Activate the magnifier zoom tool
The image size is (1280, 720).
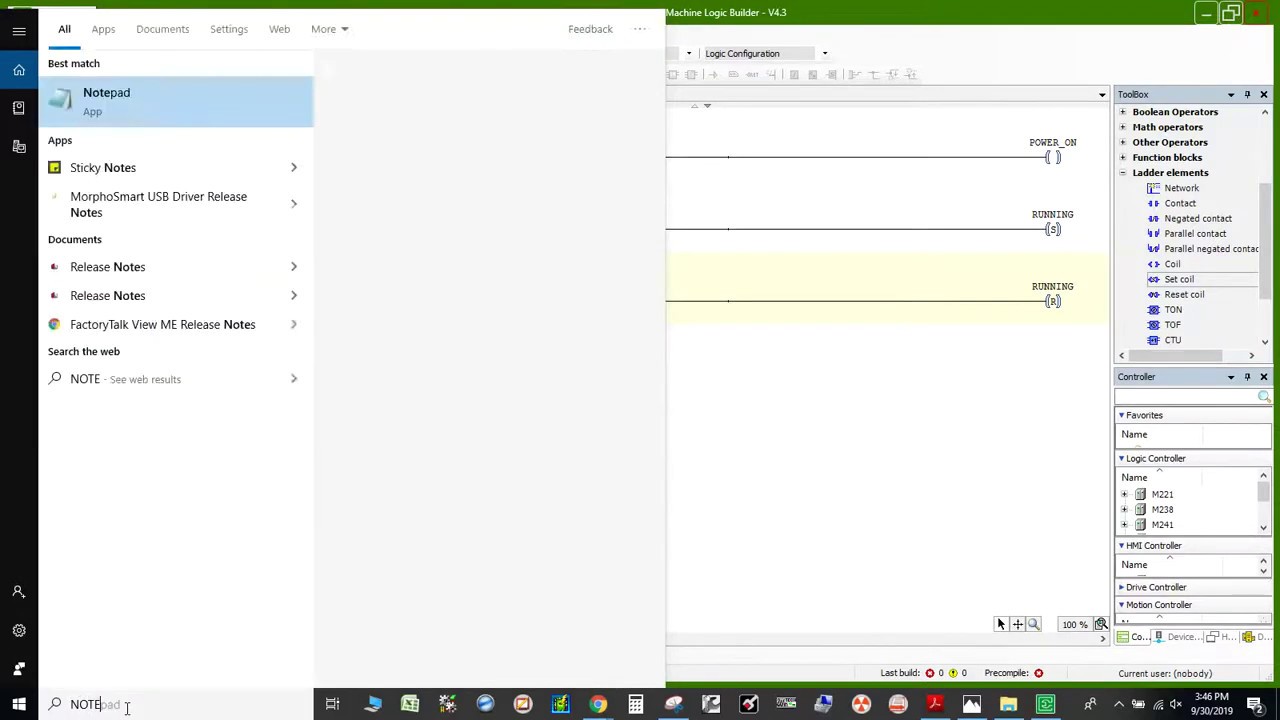pyautogui.click(x=1034, y=624)
